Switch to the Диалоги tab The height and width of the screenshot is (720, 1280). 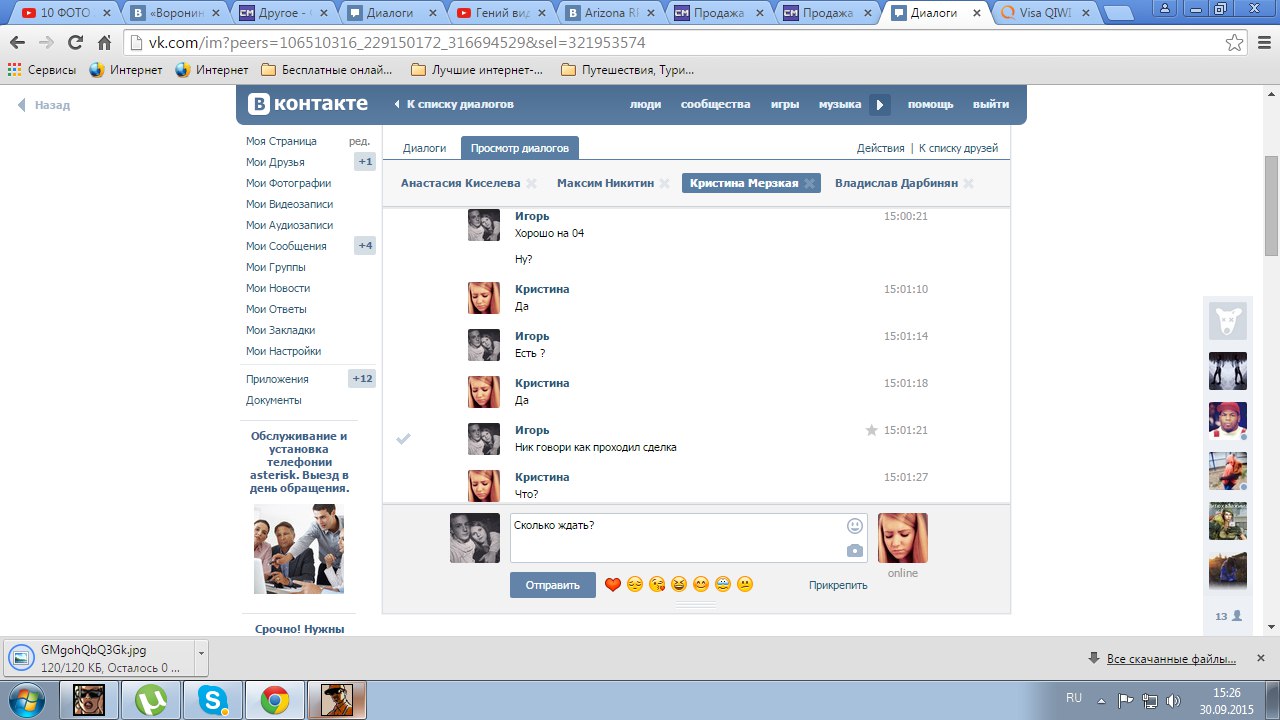pos(424,148)
